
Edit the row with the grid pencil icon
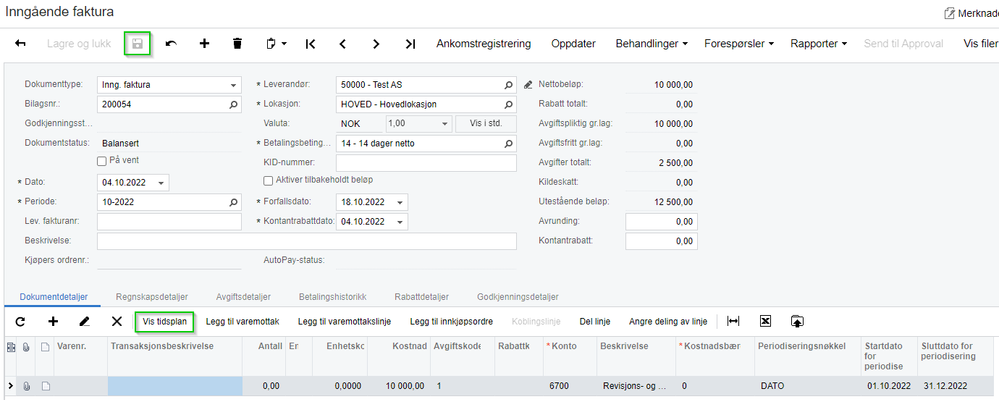pyautogui.click(x=85, y=322)
